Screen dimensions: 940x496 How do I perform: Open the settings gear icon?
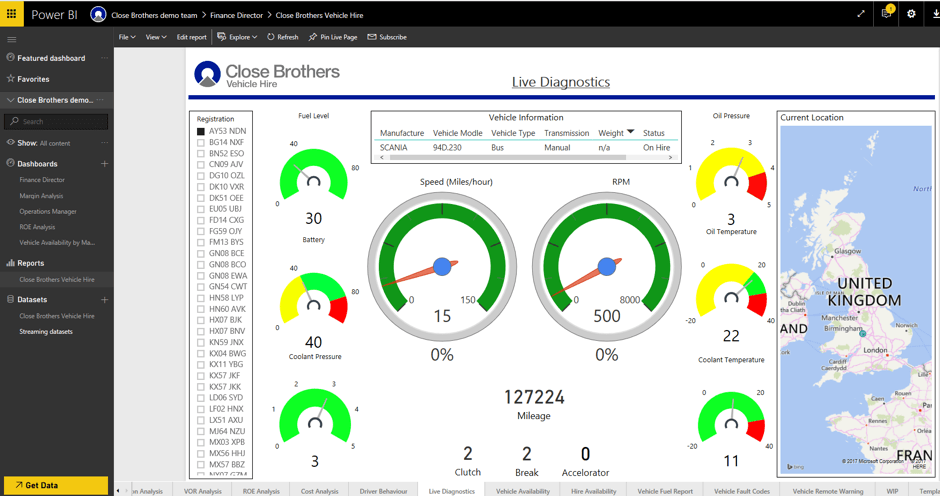pyautogui.click(x=911, y=14)
